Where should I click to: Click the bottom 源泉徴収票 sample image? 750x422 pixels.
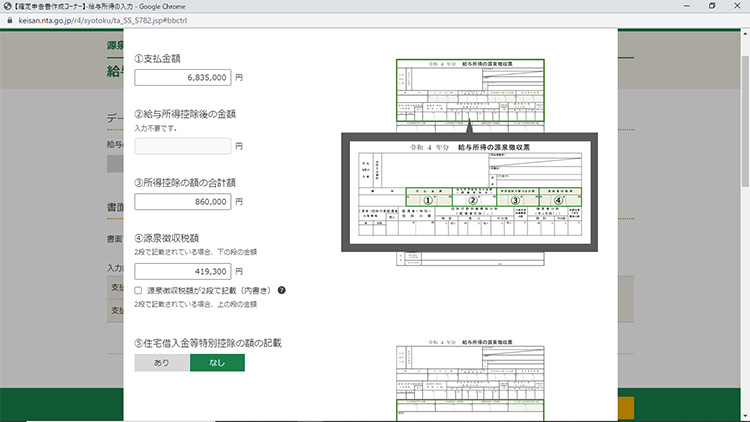[x=470, y=380]
